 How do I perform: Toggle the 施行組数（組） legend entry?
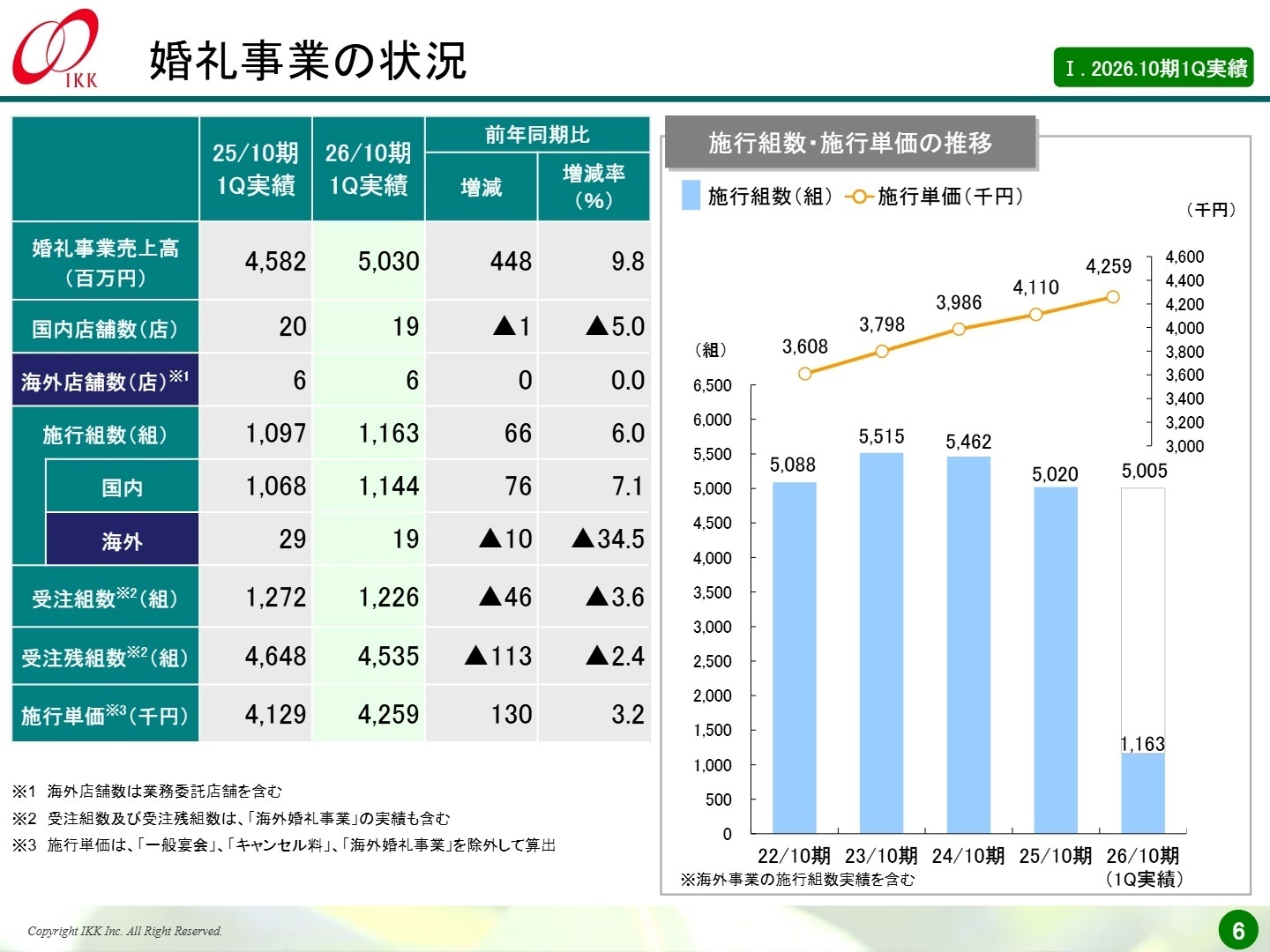(754, 197)
